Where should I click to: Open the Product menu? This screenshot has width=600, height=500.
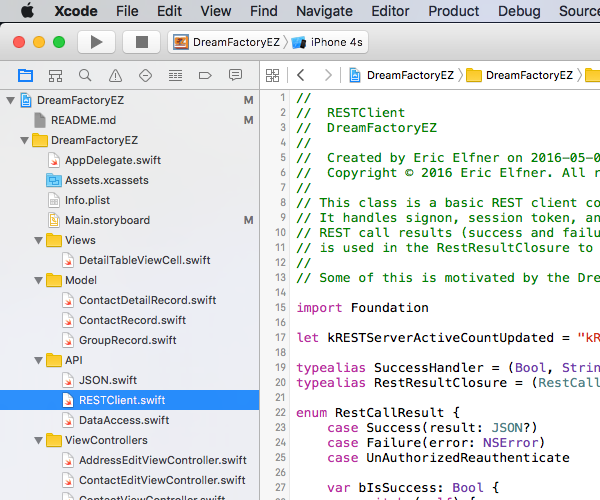[x=453, y=11]
